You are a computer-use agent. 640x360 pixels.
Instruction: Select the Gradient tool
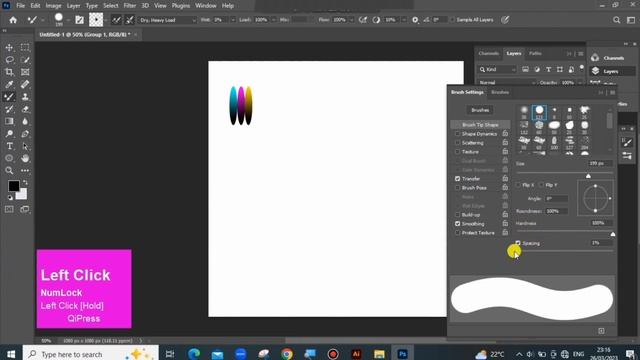[x=9, y=121]
